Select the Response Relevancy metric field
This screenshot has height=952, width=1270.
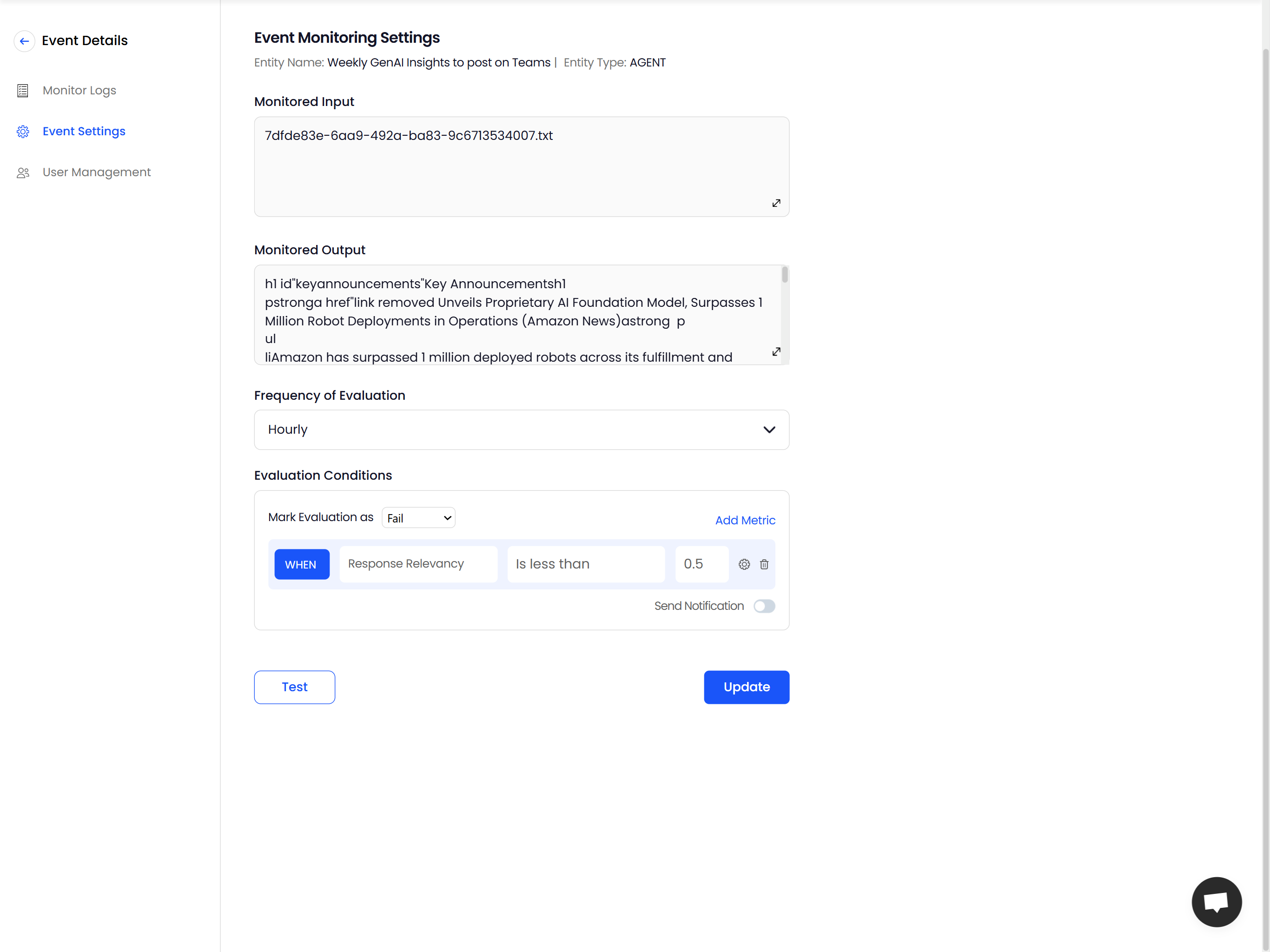point(418,564)
